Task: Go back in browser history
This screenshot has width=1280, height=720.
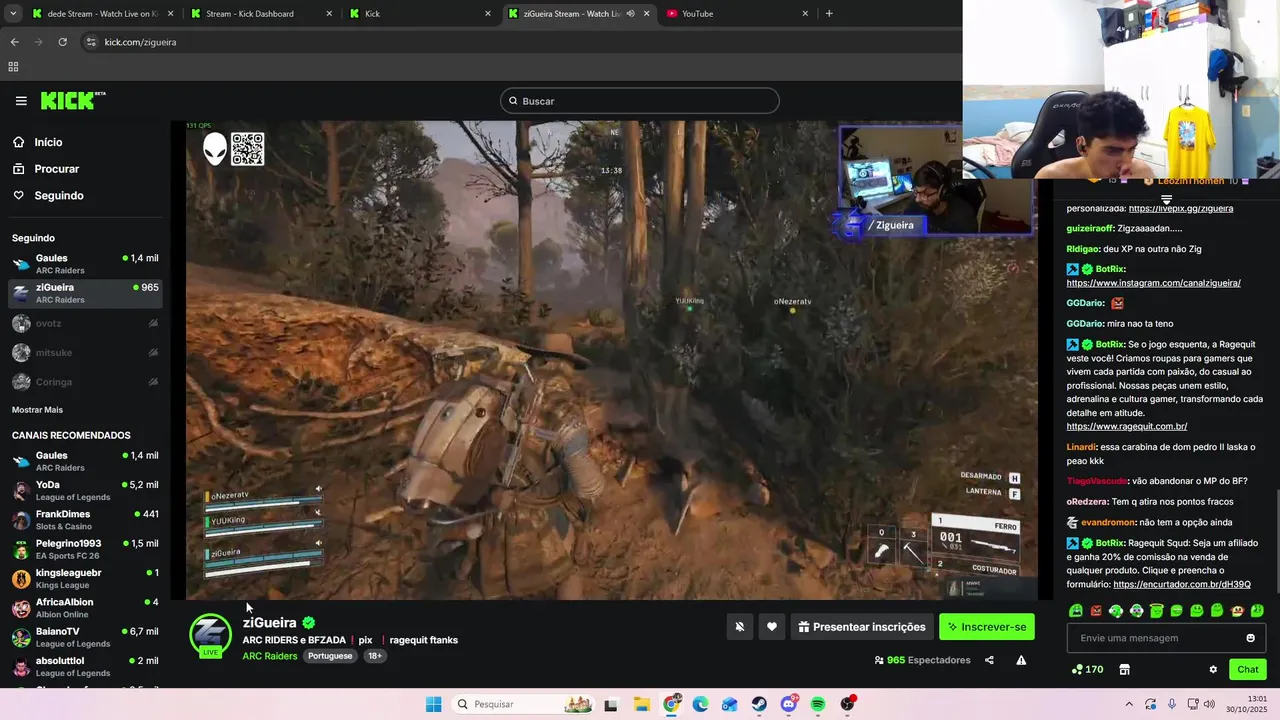Action: point(14,42)
